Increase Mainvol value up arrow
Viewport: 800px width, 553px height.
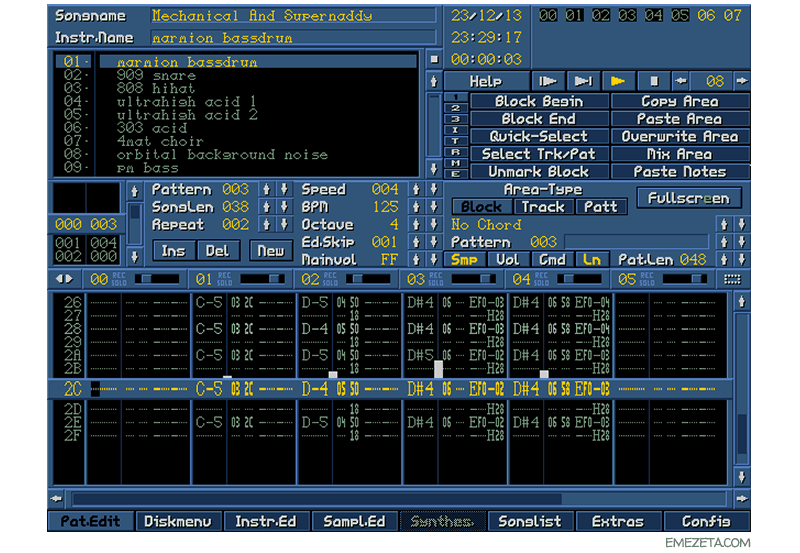click(416, 260)
